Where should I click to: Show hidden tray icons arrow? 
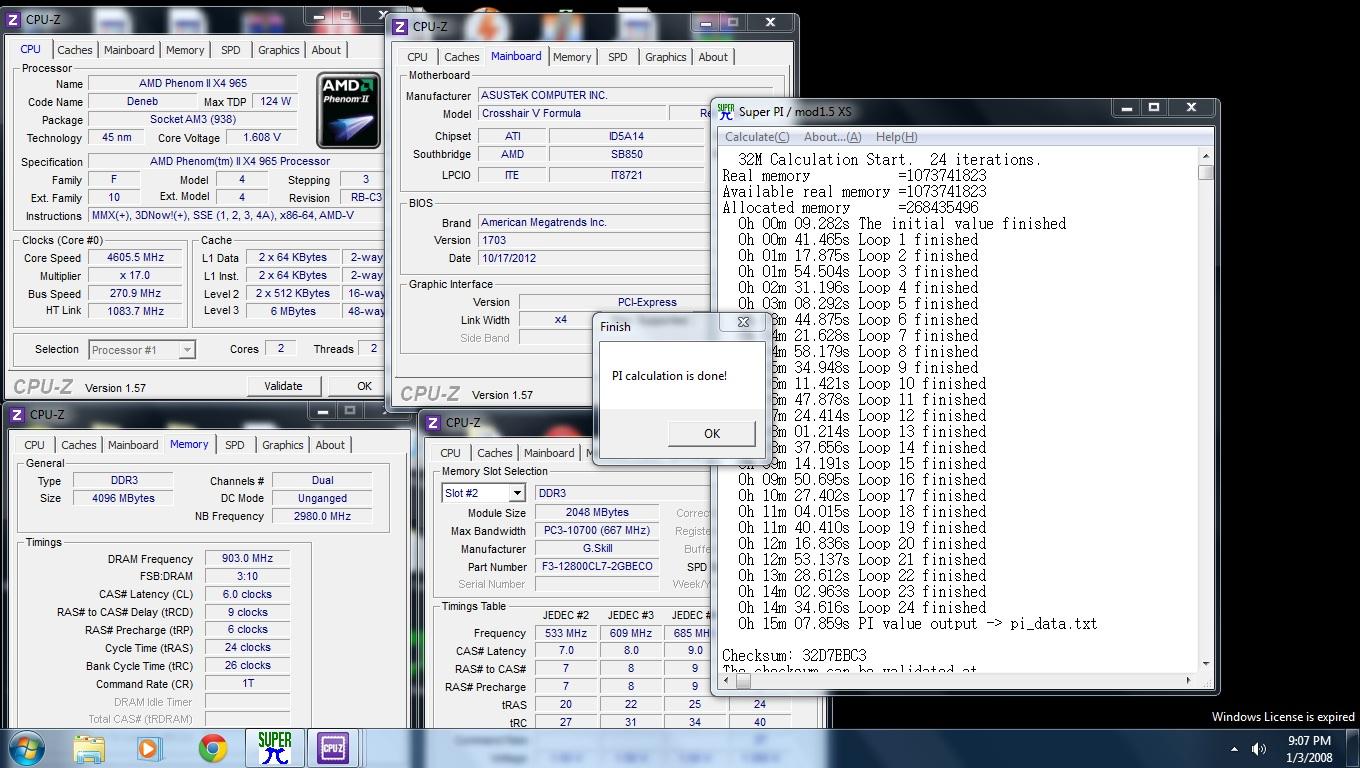(x=1234, y=749)
